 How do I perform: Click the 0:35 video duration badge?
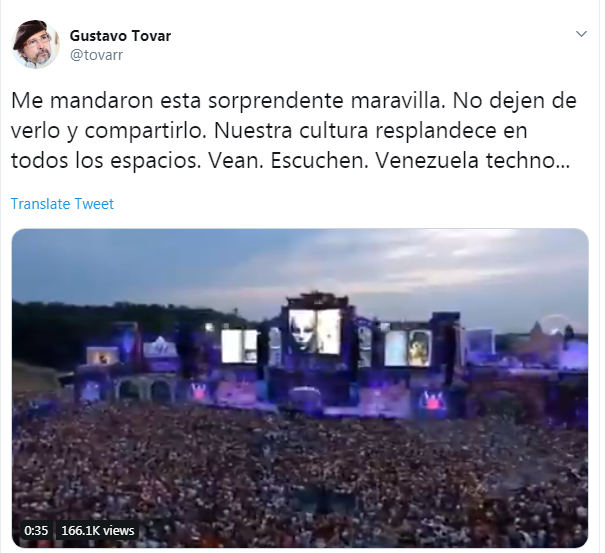[36, 531]
